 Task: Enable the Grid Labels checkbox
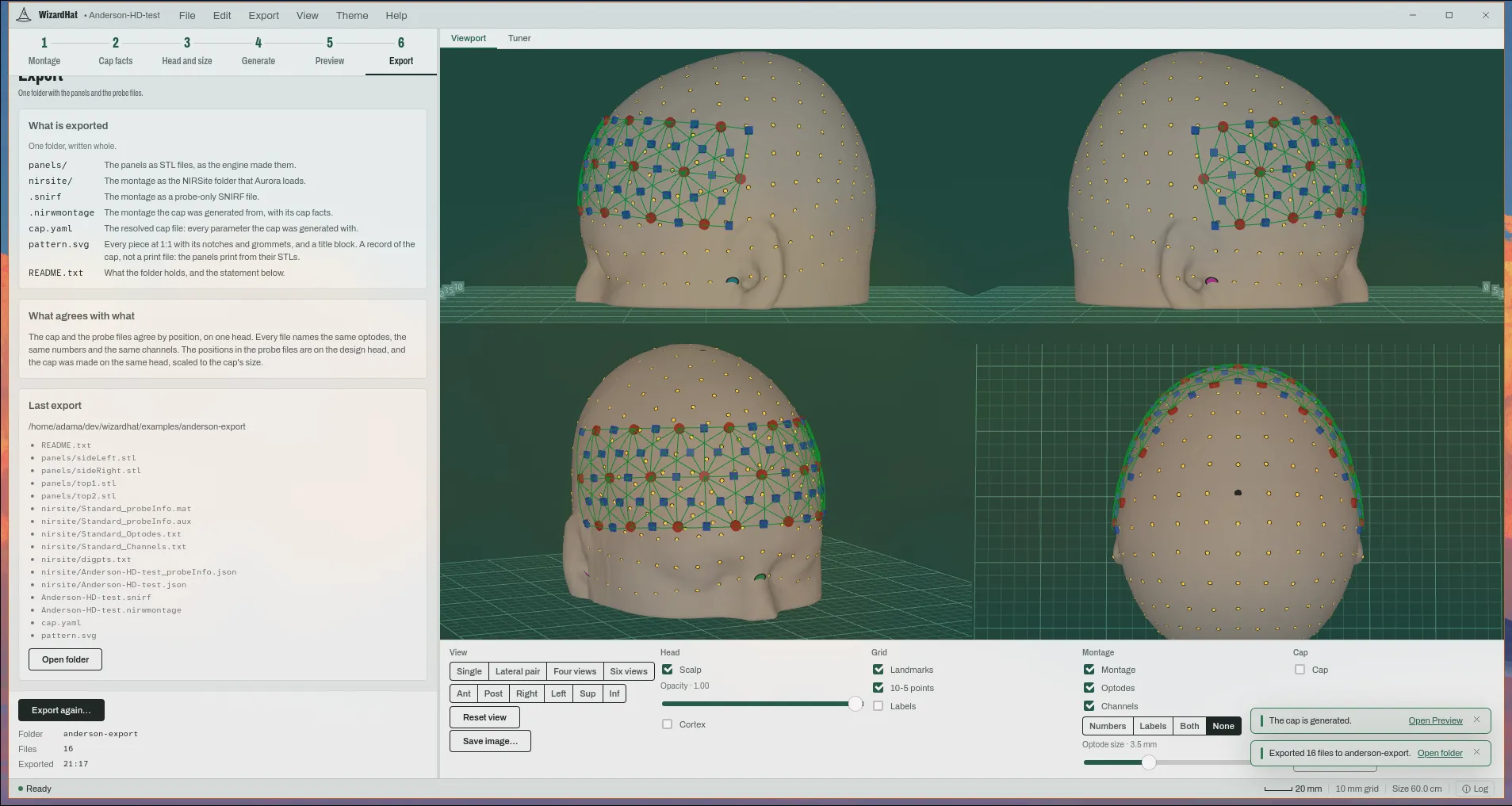click(878, 706)
